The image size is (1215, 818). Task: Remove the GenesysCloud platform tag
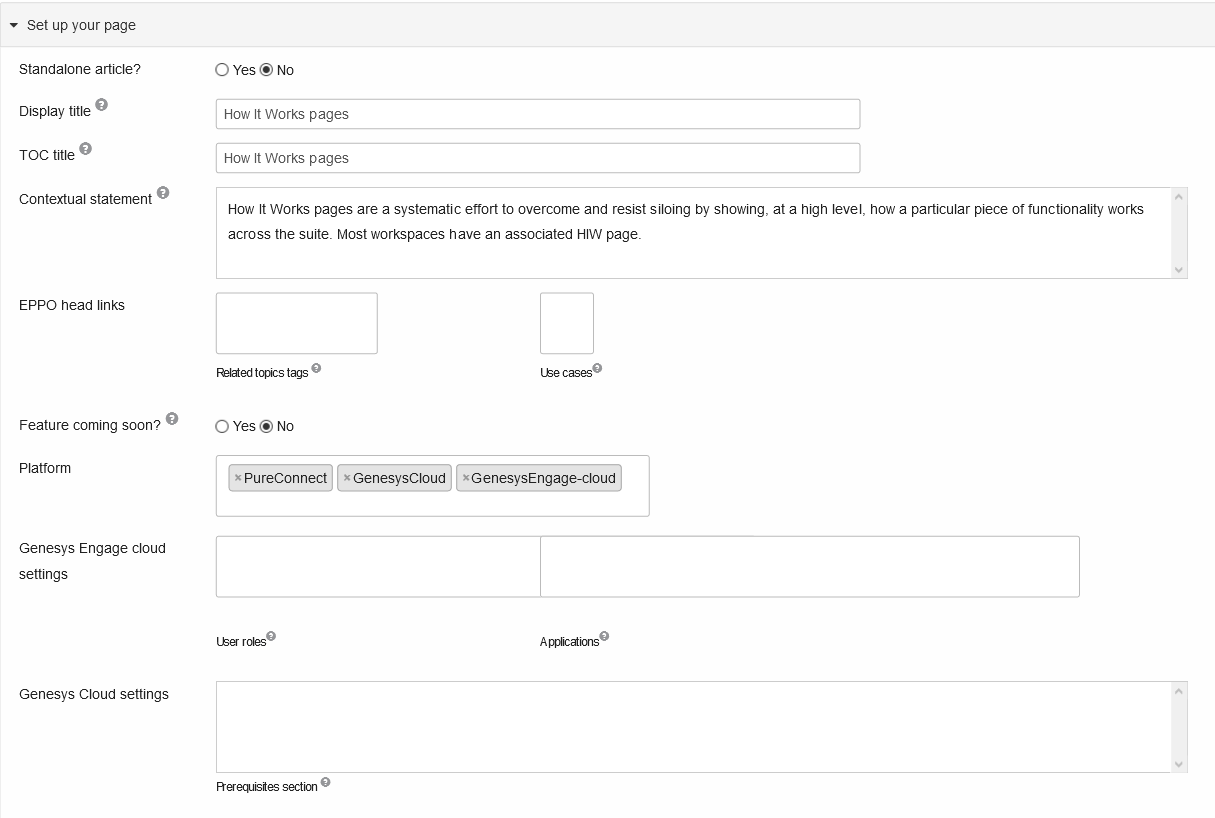(x=346, y=478)
